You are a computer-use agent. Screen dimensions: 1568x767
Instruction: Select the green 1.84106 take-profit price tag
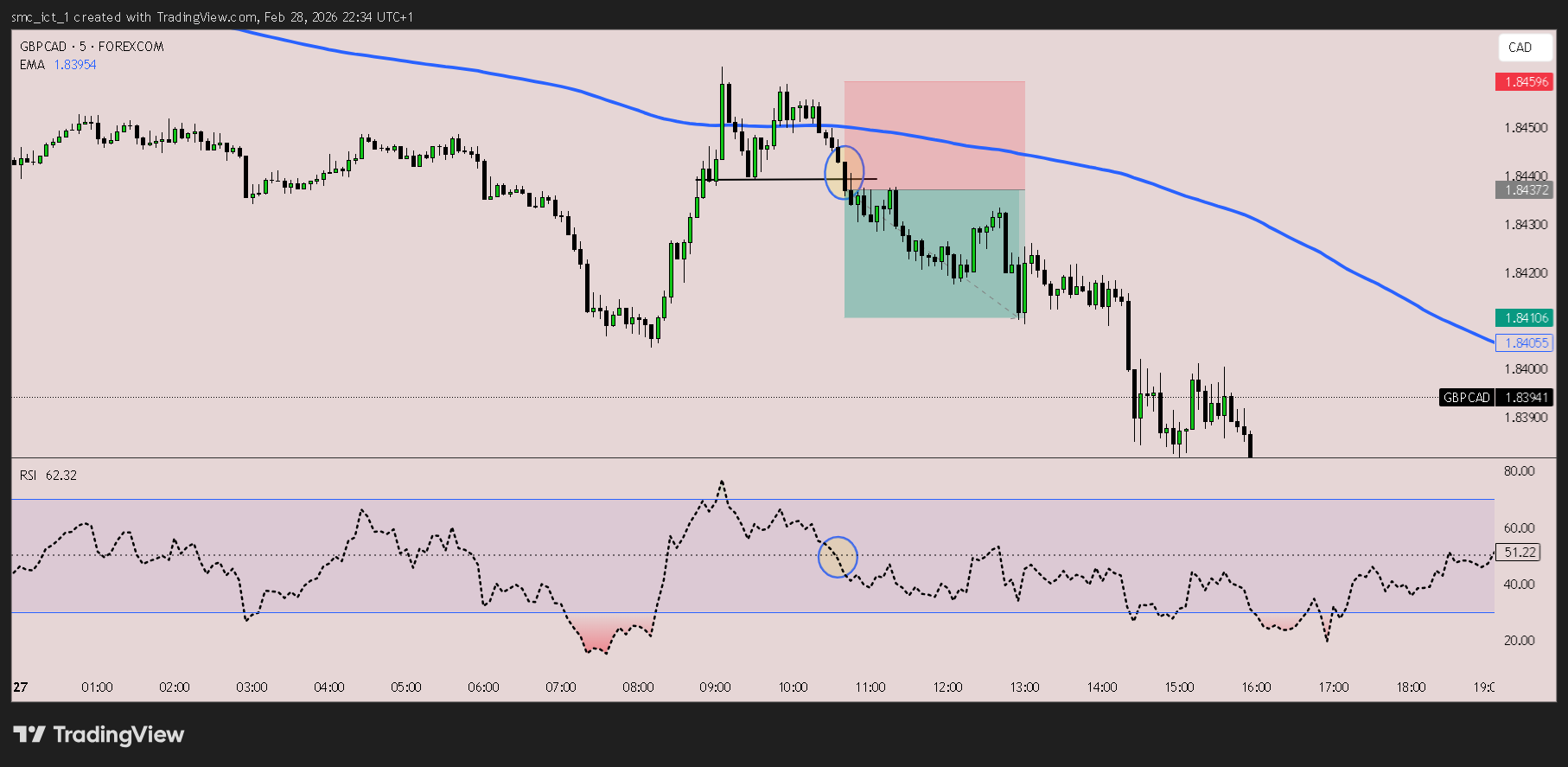click(x=1524, y=318)
